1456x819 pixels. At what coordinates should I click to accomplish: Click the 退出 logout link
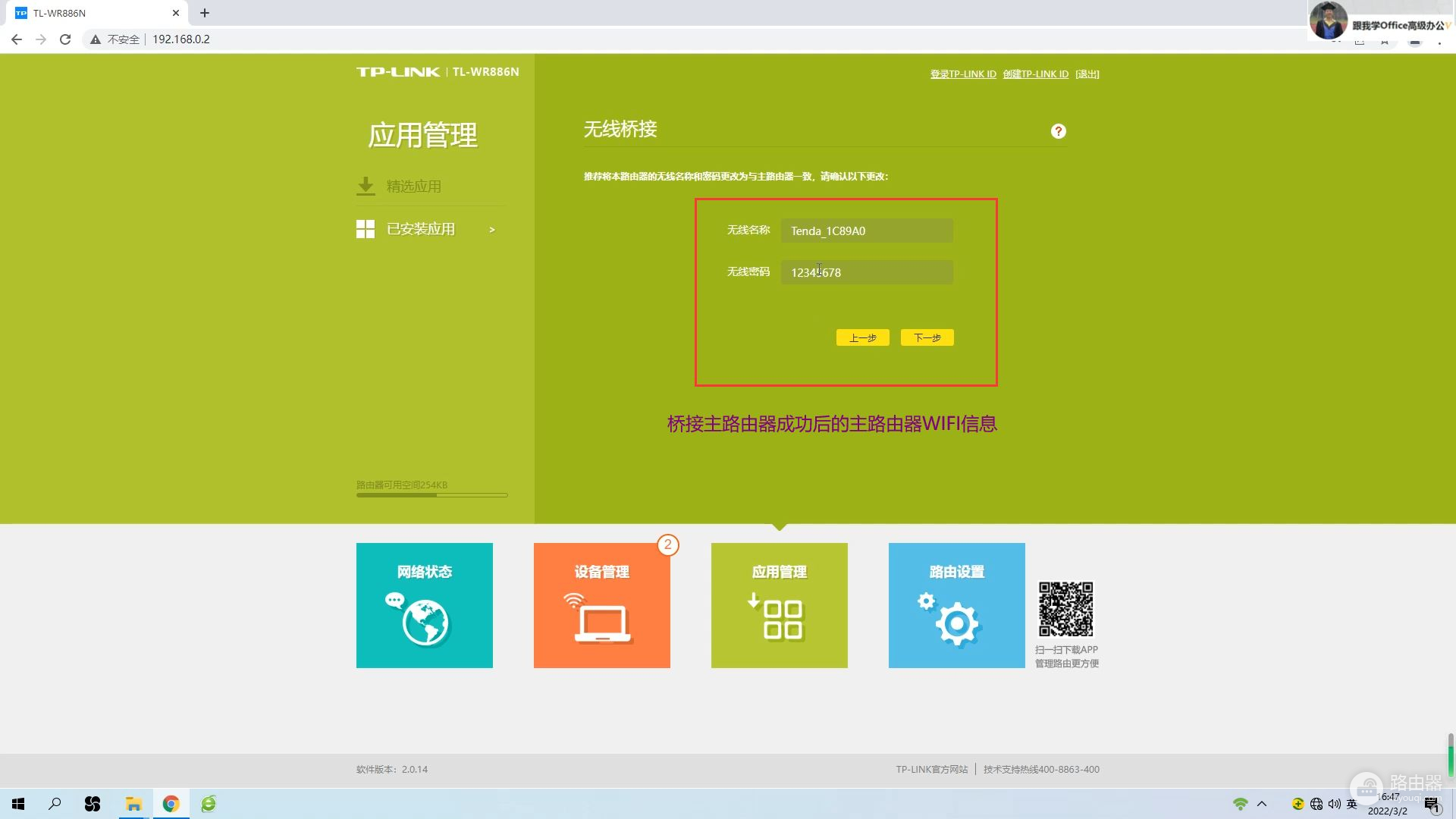coord(1087,74)
